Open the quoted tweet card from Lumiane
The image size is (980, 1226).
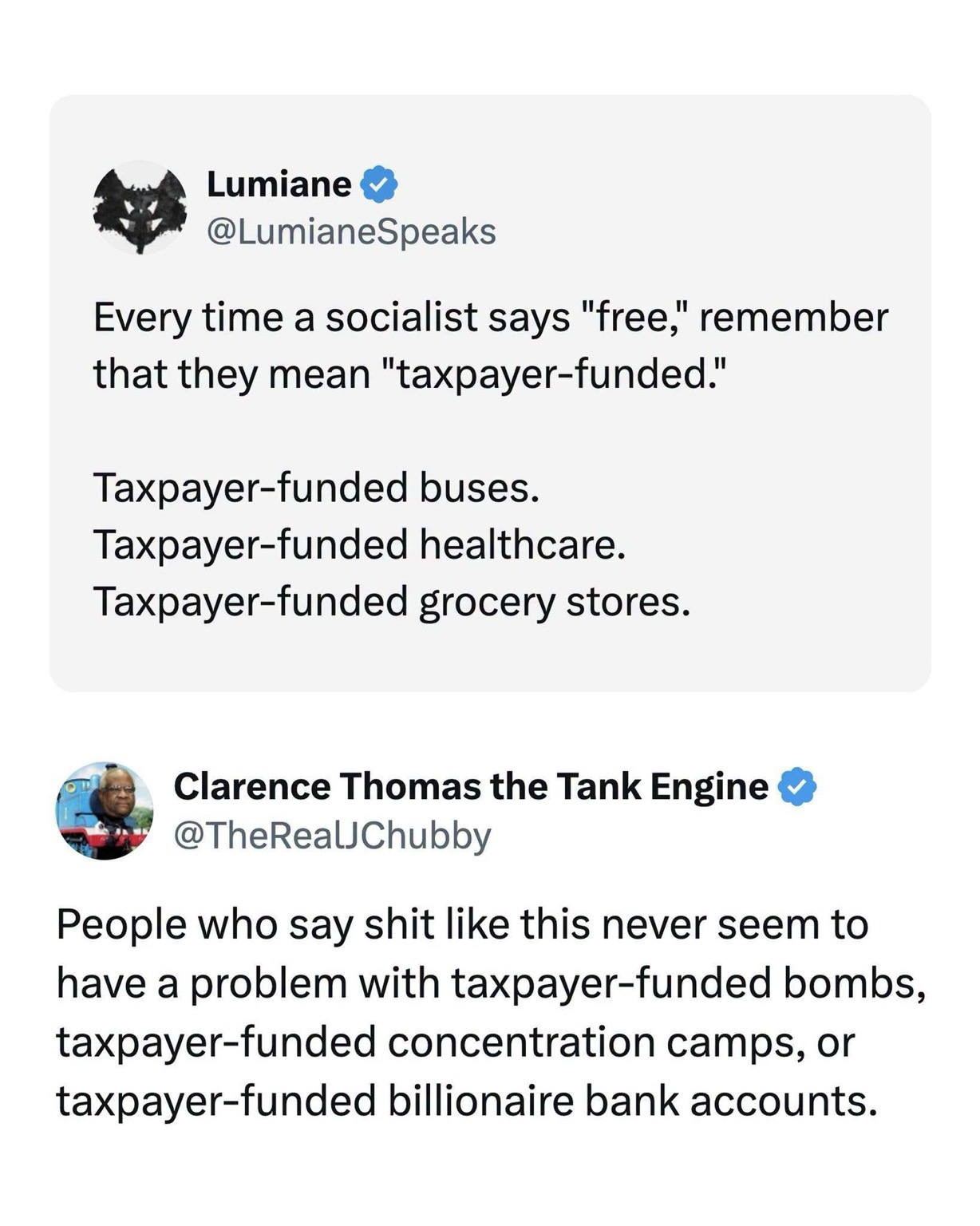pyautogui.click(x=490, y=394)
